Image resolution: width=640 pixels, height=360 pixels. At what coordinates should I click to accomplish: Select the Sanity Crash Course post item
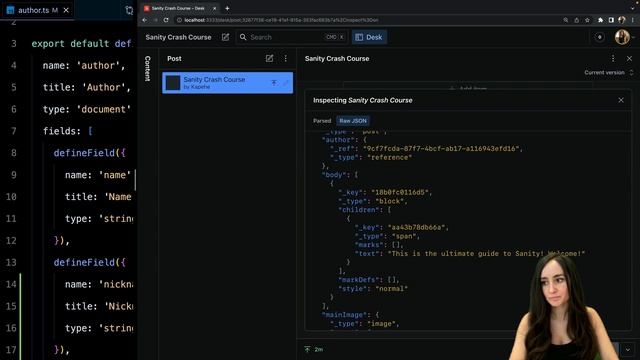click(227, 82)
